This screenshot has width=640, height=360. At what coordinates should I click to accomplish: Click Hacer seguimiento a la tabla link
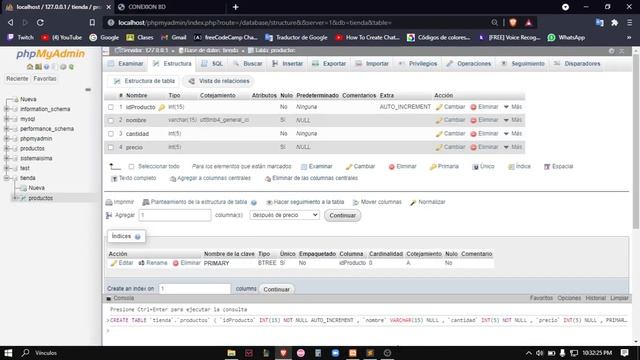(309, 202)
